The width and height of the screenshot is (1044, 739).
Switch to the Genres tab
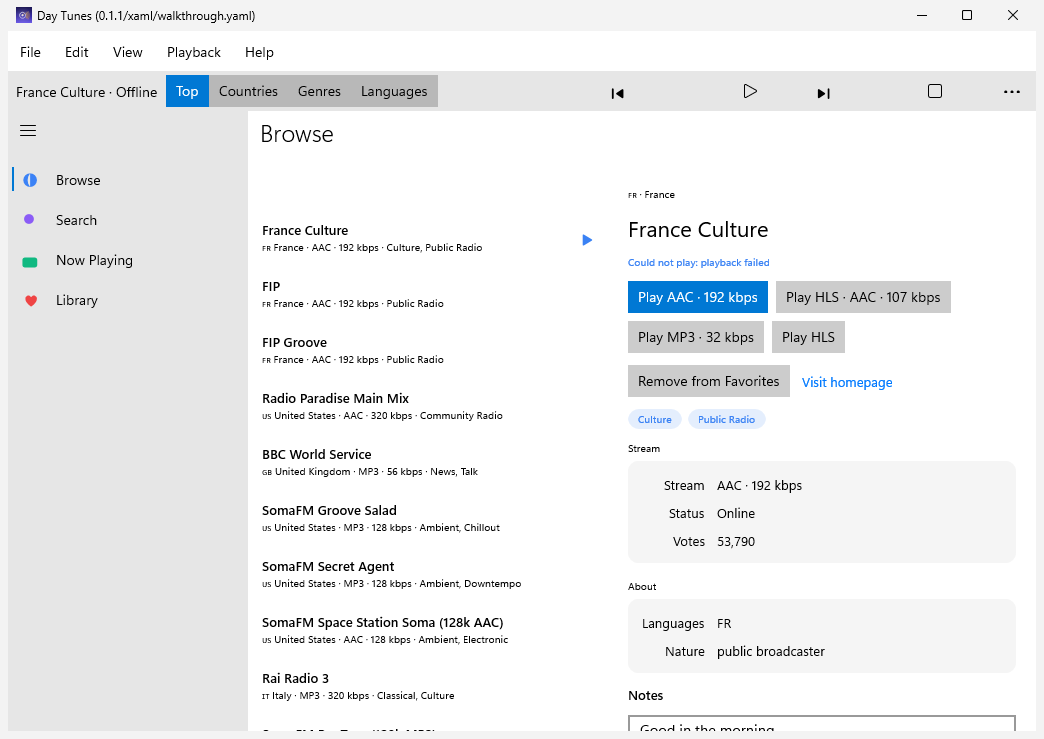coord(319,91)
